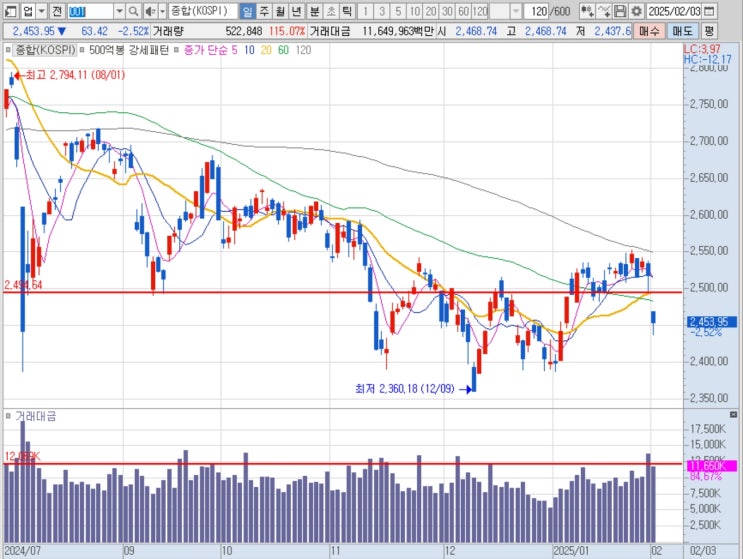The height and width of the screenshot is (559, 743).
Task: Click the add candle indicator icon
Action: (587, 10)
